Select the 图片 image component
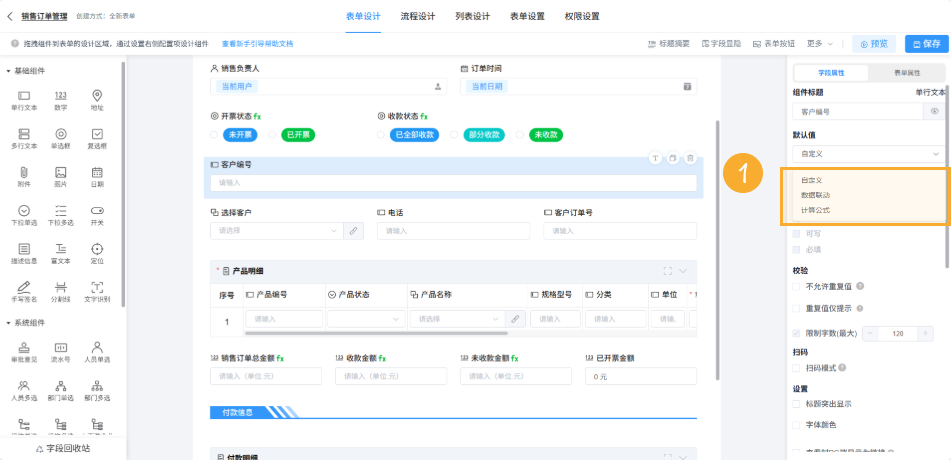Viewport: 951px width, 460px height. (x=61, y=172)
